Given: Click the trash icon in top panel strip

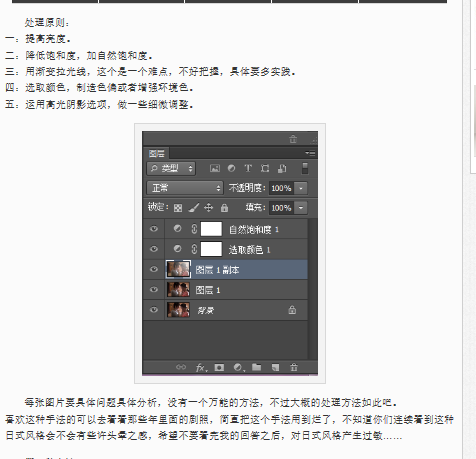Looking at the screenshot, I should pos(293,139).
